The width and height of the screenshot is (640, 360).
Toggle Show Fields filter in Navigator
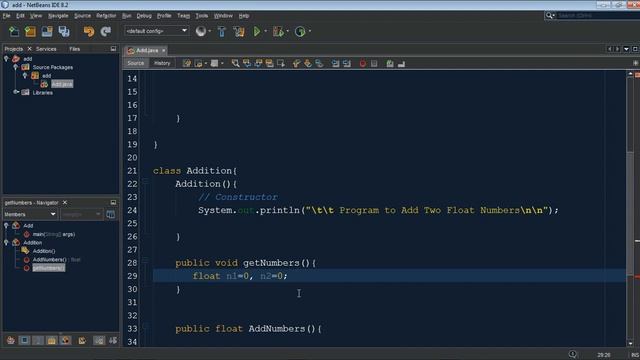(24, 340)
